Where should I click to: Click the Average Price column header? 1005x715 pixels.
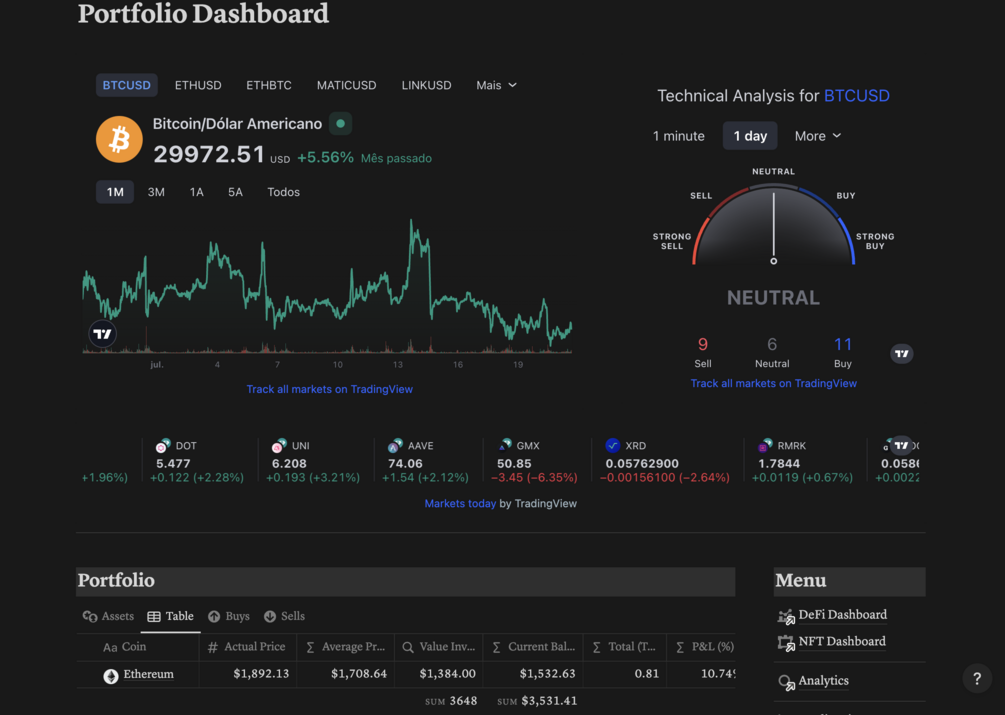pos(345,648)
